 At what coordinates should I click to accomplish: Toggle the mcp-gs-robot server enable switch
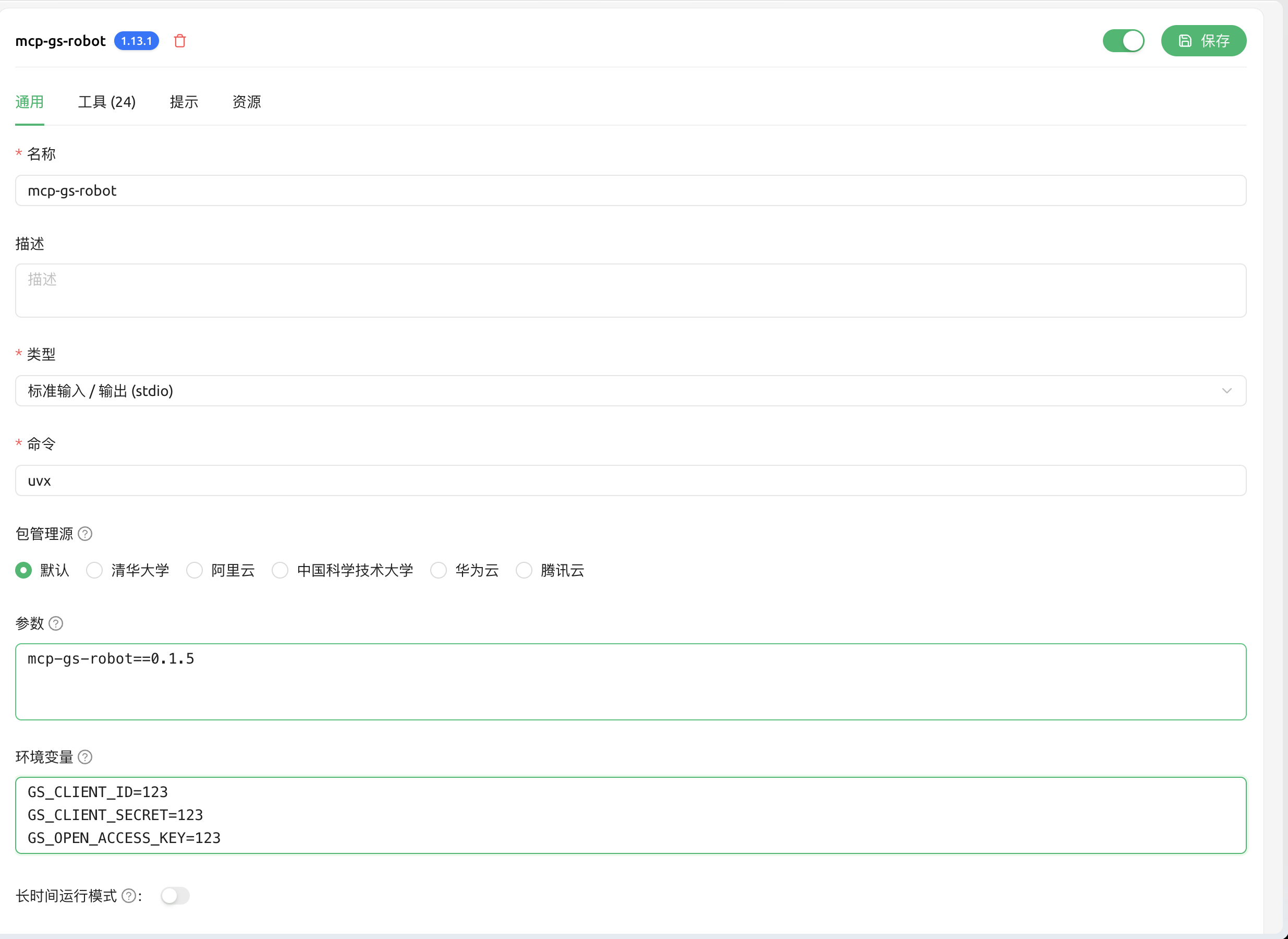tap(1123, 41)
